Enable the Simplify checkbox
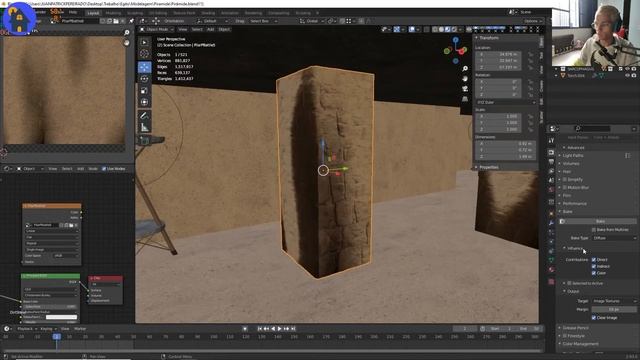The width and height of the screenshot is (640, 360). point(565,179)
